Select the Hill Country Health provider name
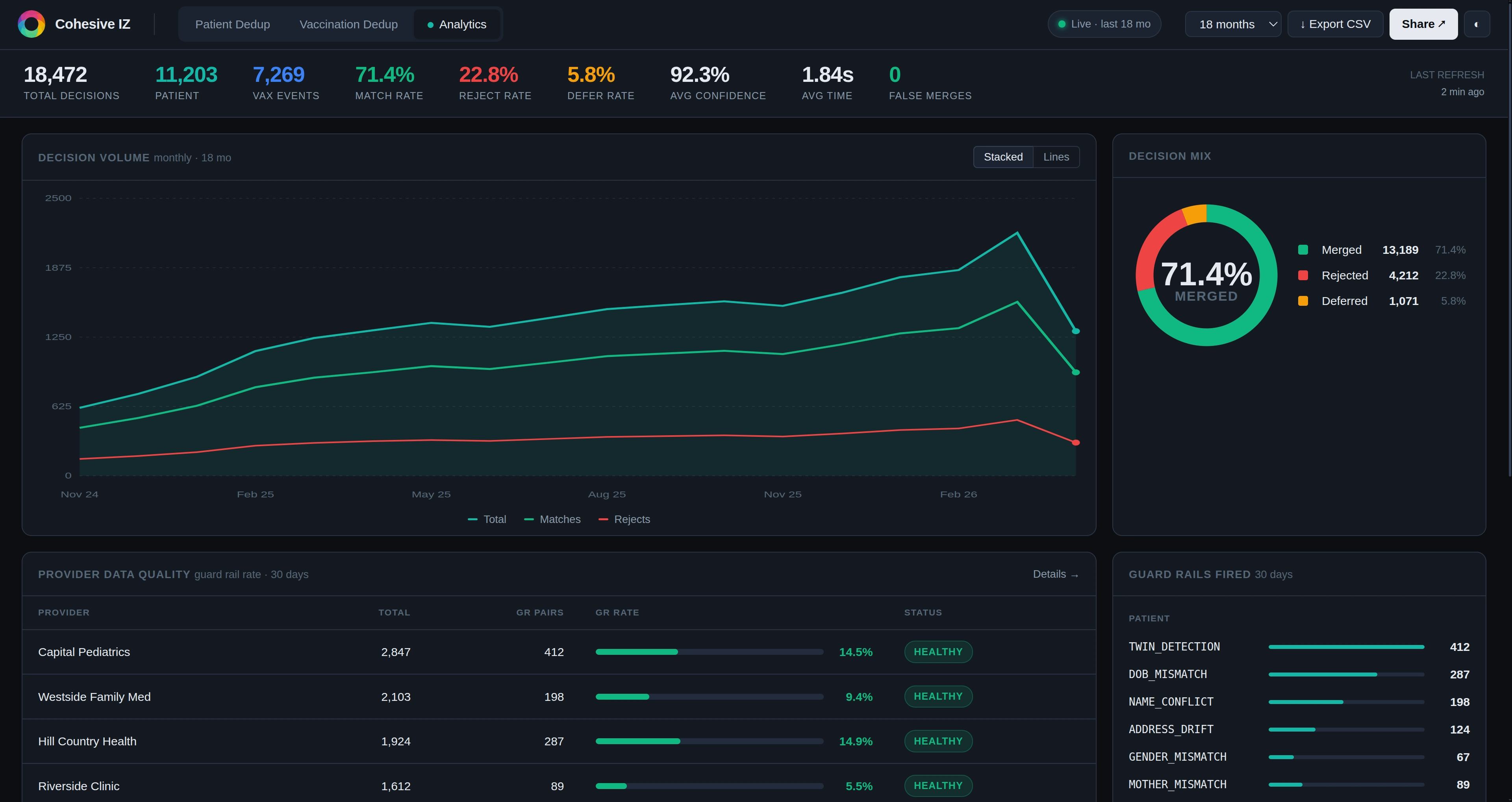 click(87, 741)
